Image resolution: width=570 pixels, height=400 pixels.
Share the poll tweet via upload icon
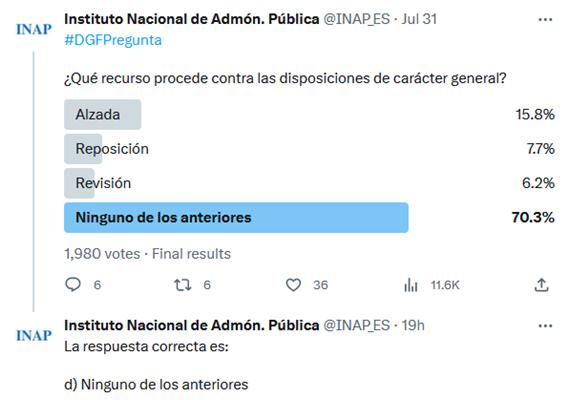(541, 285)
